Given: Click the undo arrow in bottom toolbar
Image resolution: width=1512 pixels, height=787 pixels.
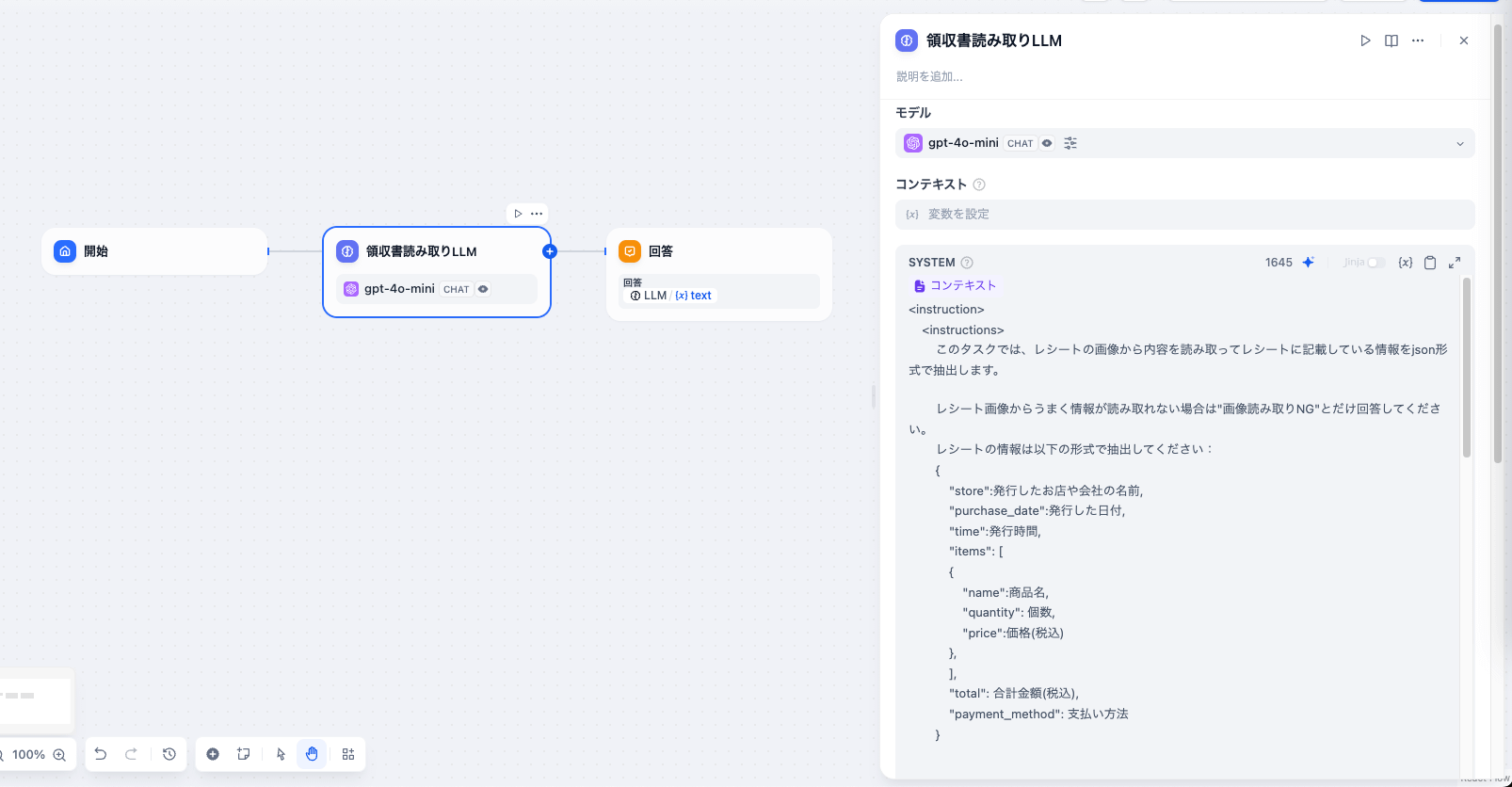Looking at the screenshot, I should click(101, 754).
